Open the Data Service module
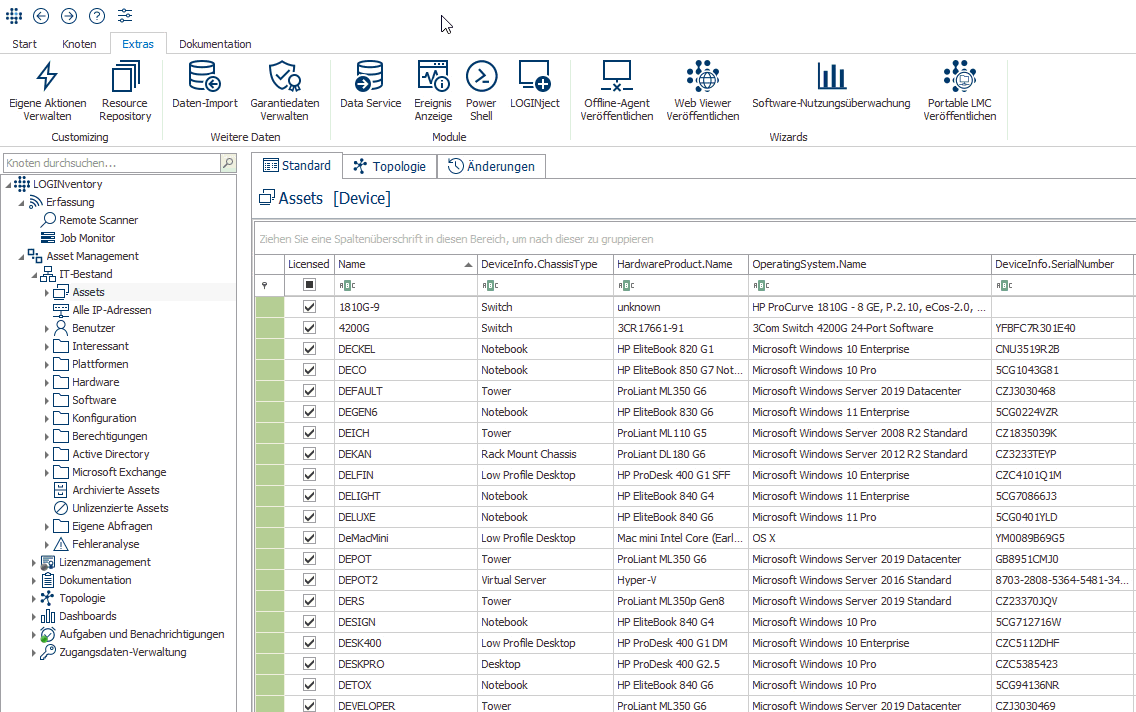 pos(370,85)
